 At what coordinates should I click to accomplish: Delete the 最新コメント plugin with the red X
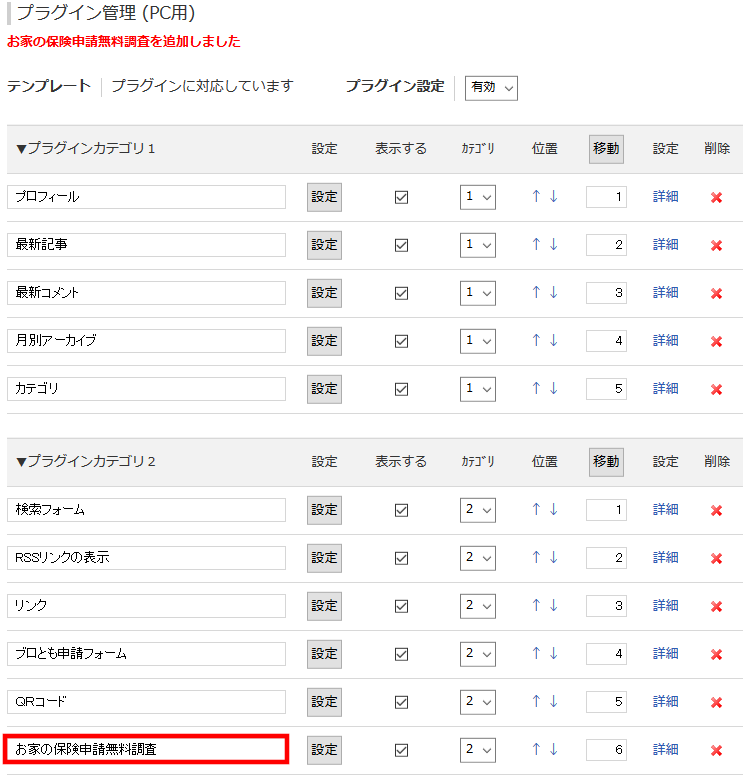click(x=716, y=294)
